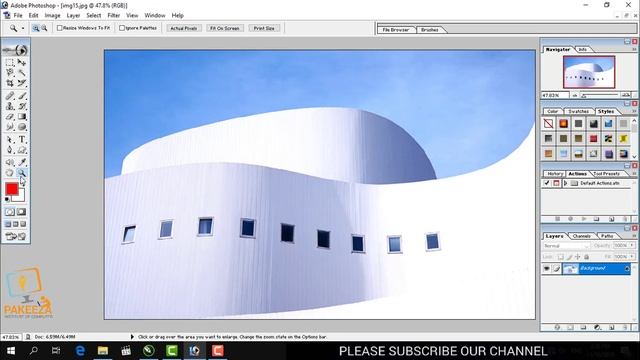This screenshot has width=640, height=360.
Task: Choose Zoom In mode in options bar
Action: pos(36,28)
